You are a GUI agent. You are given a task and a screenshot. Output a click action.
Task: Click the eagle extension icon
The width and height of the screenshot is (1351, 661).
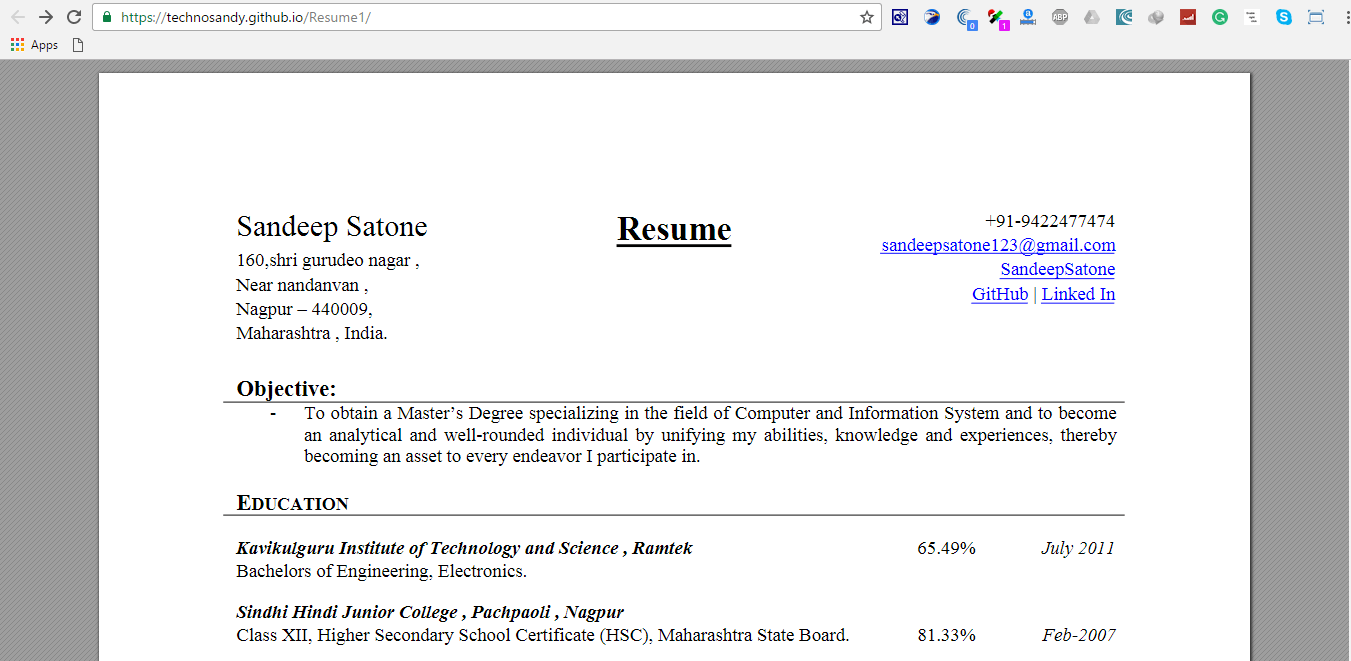(932, 17)
